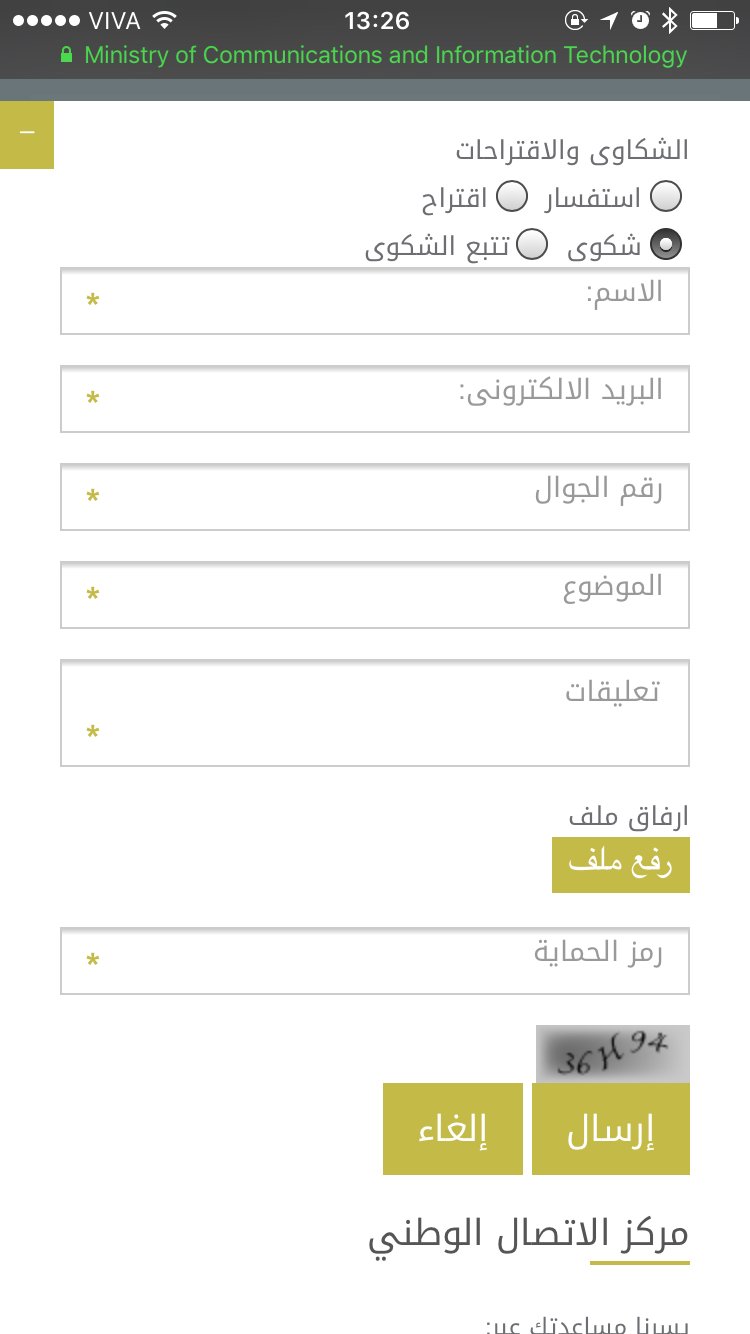Tap the Bluetooth status icon
Image resolution: width=750 pixels, height=1334 pixels.
click(670, 20)
